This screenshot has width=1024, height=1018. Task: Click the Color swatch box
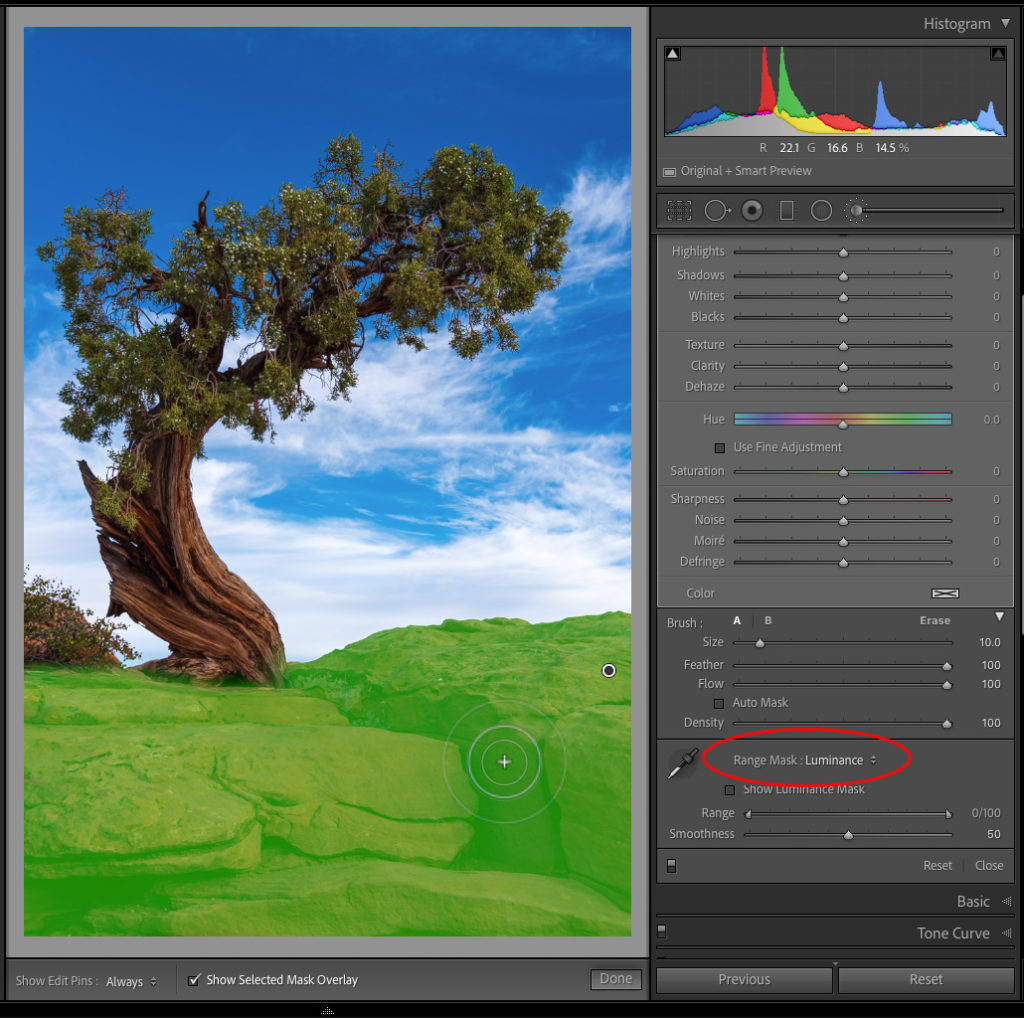(944, 593)
